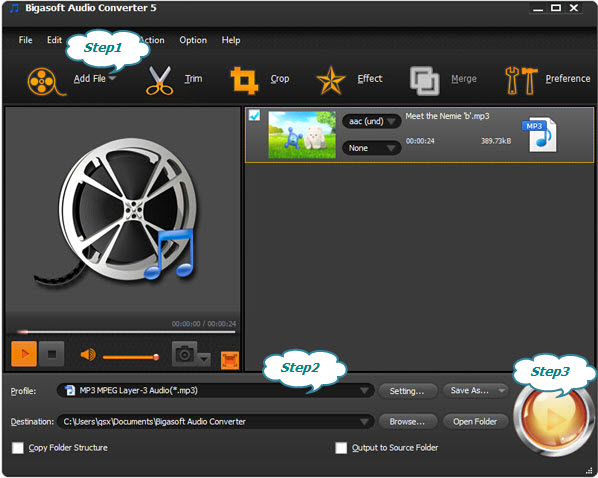Viewport: 598px width, 478px height.
Task: Maximize the Bigasoft window
Action: 556,8
